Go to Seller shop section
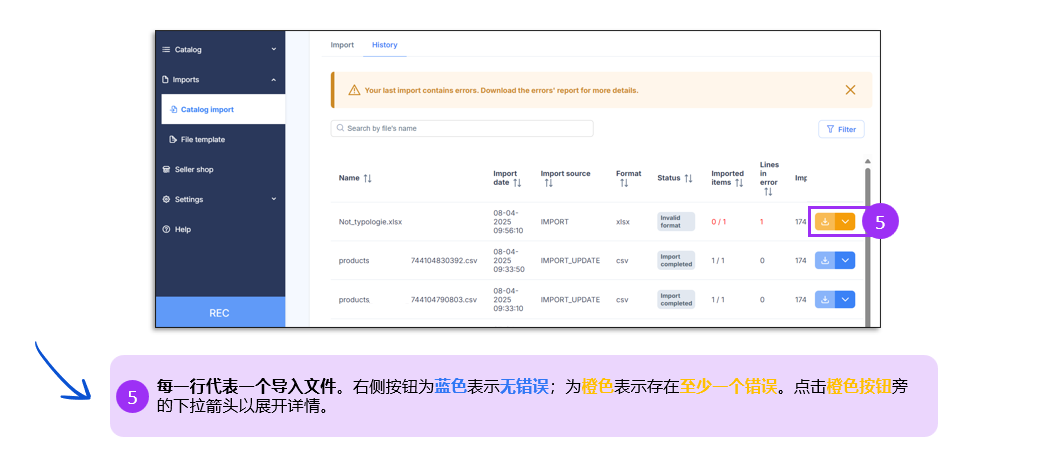 [193, 169]
